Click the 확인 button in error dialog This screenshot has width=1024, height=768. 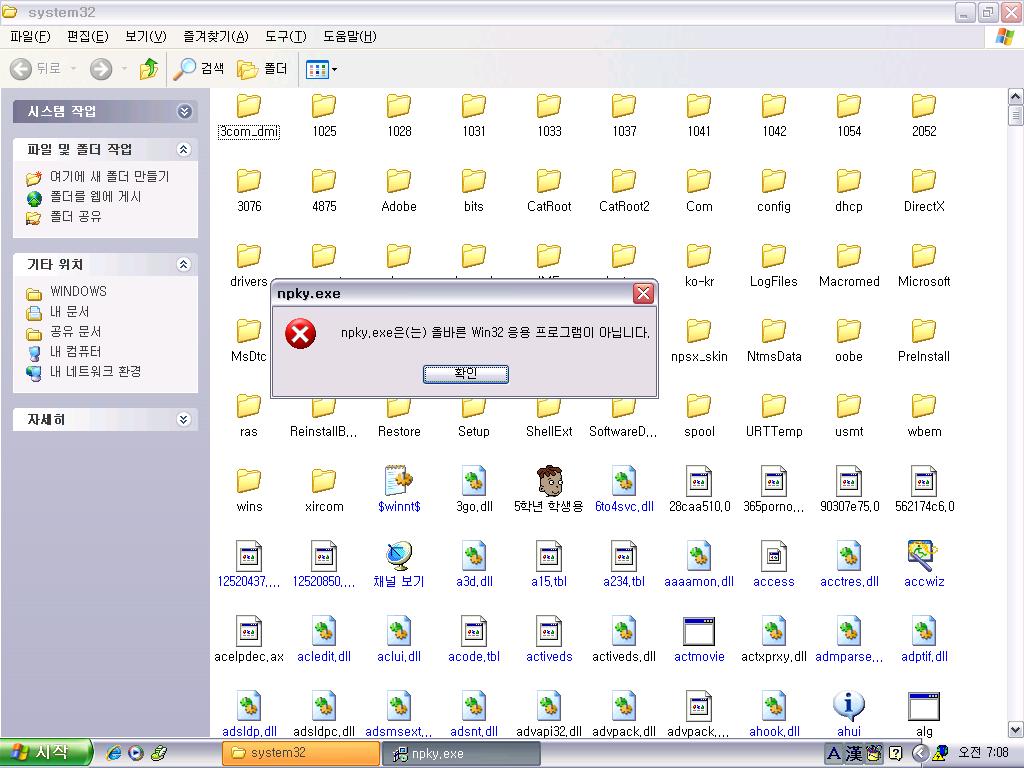(x=465, y=373)
